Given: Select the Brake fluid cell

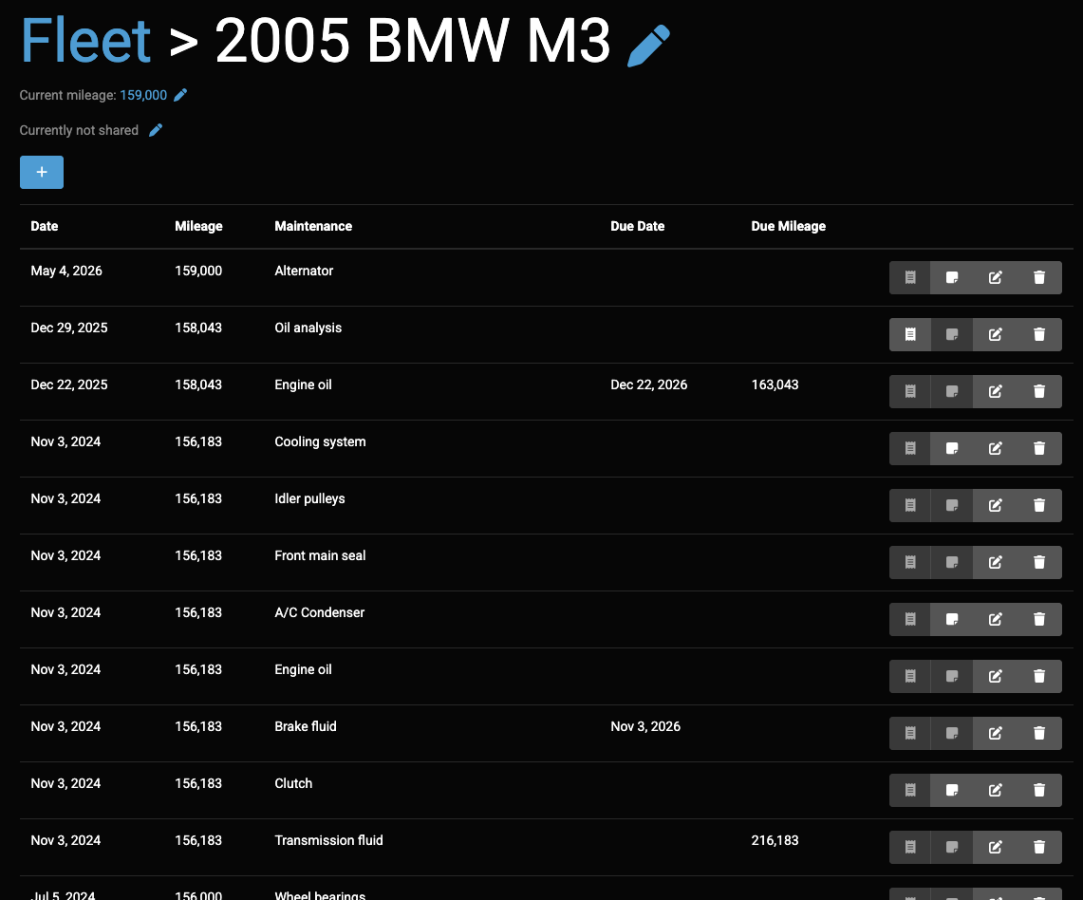Looking at the screenshot, I should [x=305, y=727].
